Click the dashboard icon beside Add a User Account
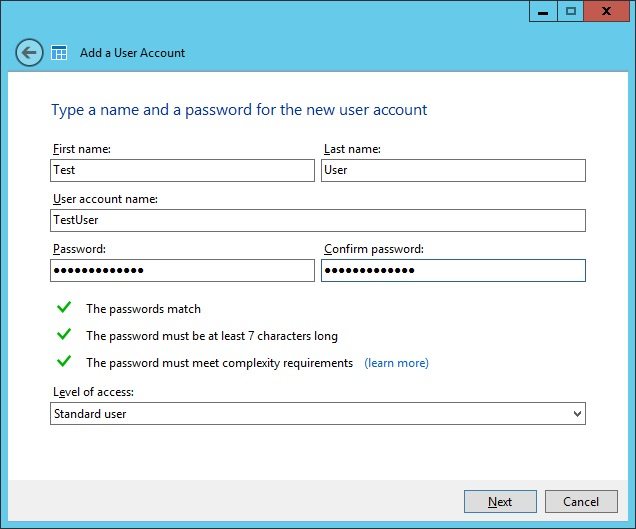This screenshot has width=636, height=529. (x=59, y=53)
